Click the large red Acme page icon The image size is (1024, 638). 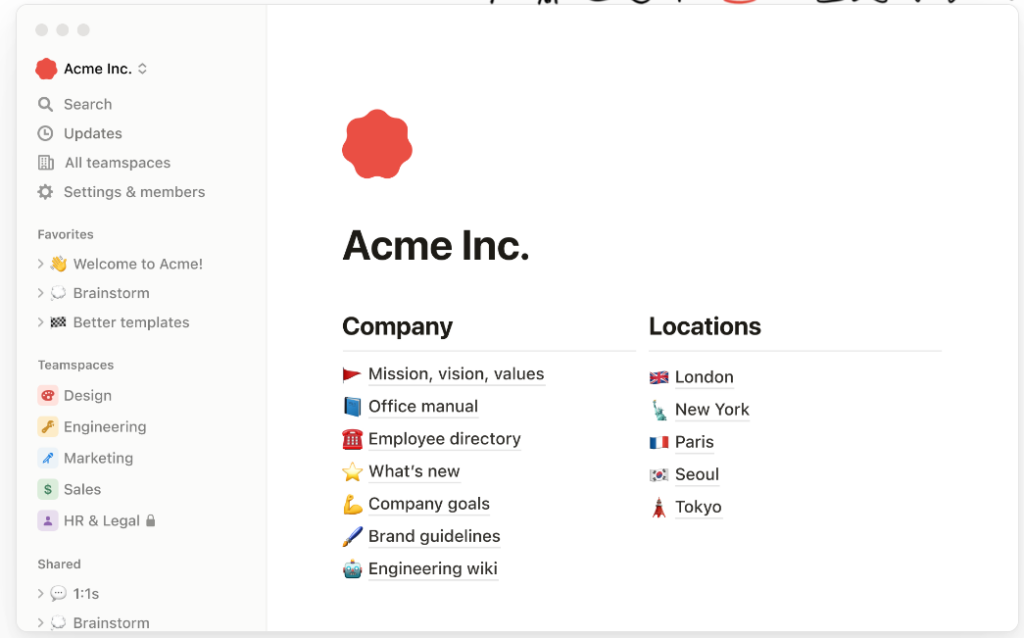377,146
